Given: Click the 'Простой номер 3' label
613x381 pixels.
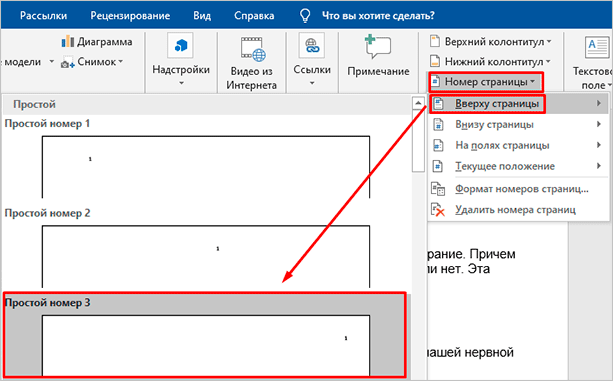Looking at the screenshot, I should pyautogui.click(x=47, y=302).
